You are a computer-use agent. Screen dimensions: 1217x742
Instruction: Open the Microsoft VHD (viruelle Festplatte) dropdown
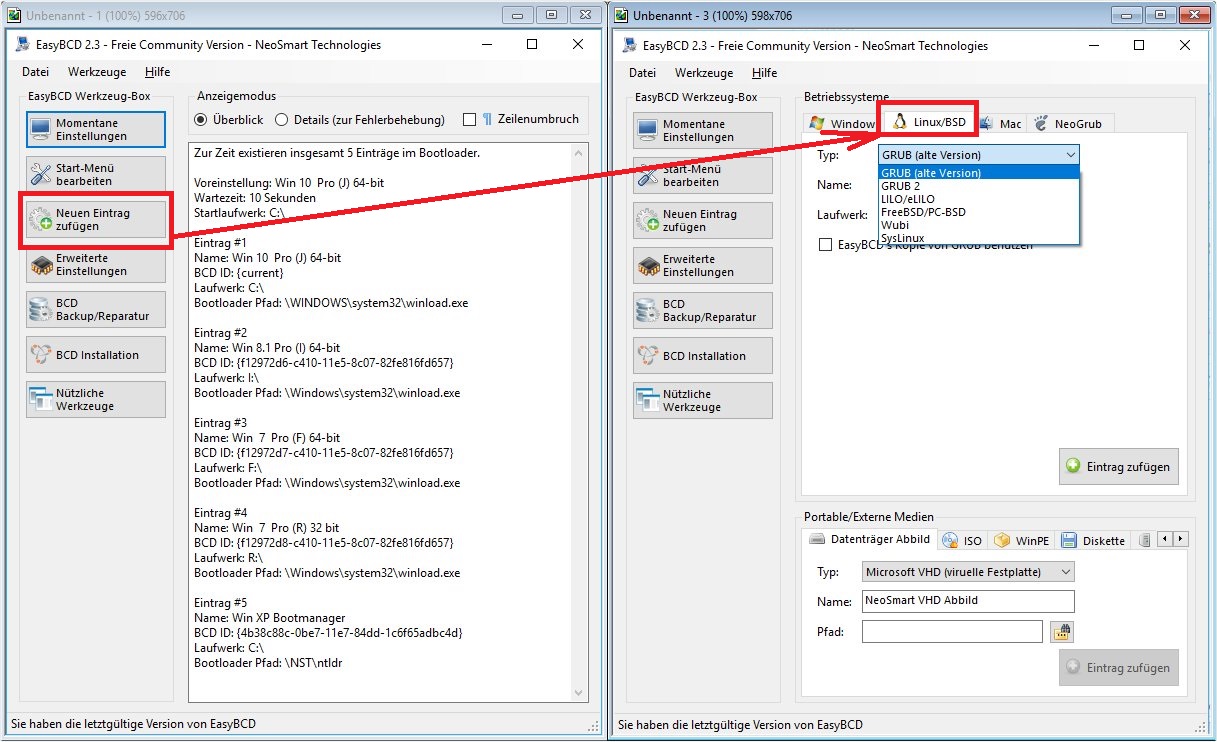pyautogui.click(x=968, y=572)
